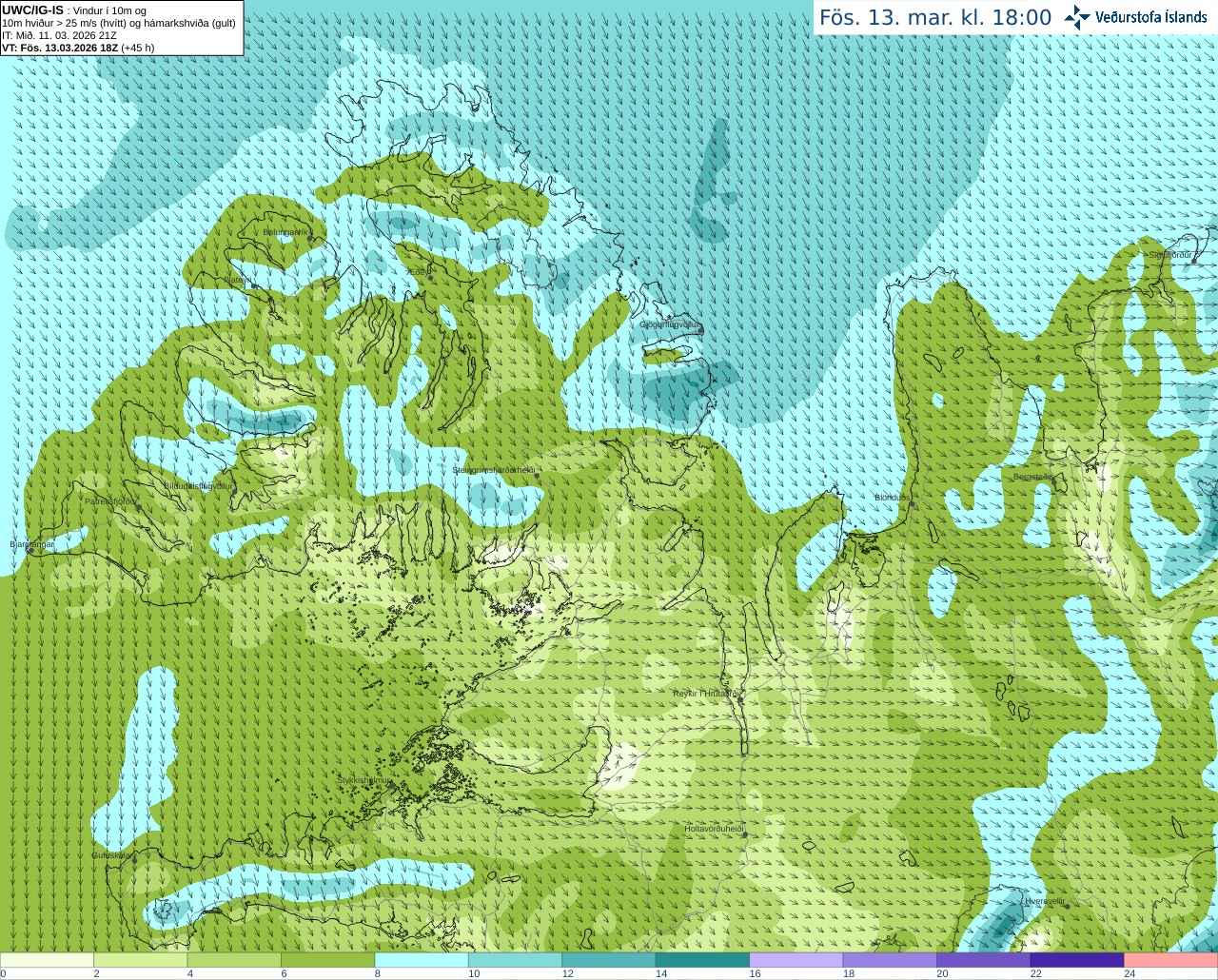The image size is (1218, 980).
Task: Select the Reykir í Hrútafirði station label
Action: [x=705, y=694]
